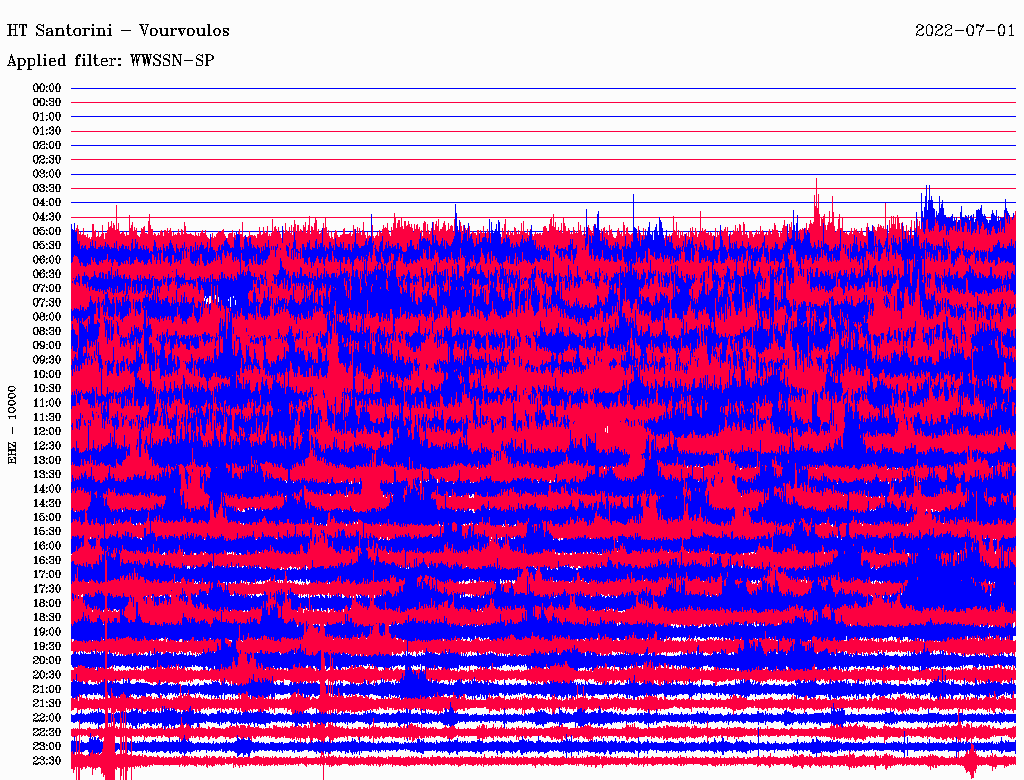The width and height of the screenshot is (1024, 780).
Task: Click the 2022-07-01 date label
Action: pyautogui.click(x=964, y=31)
